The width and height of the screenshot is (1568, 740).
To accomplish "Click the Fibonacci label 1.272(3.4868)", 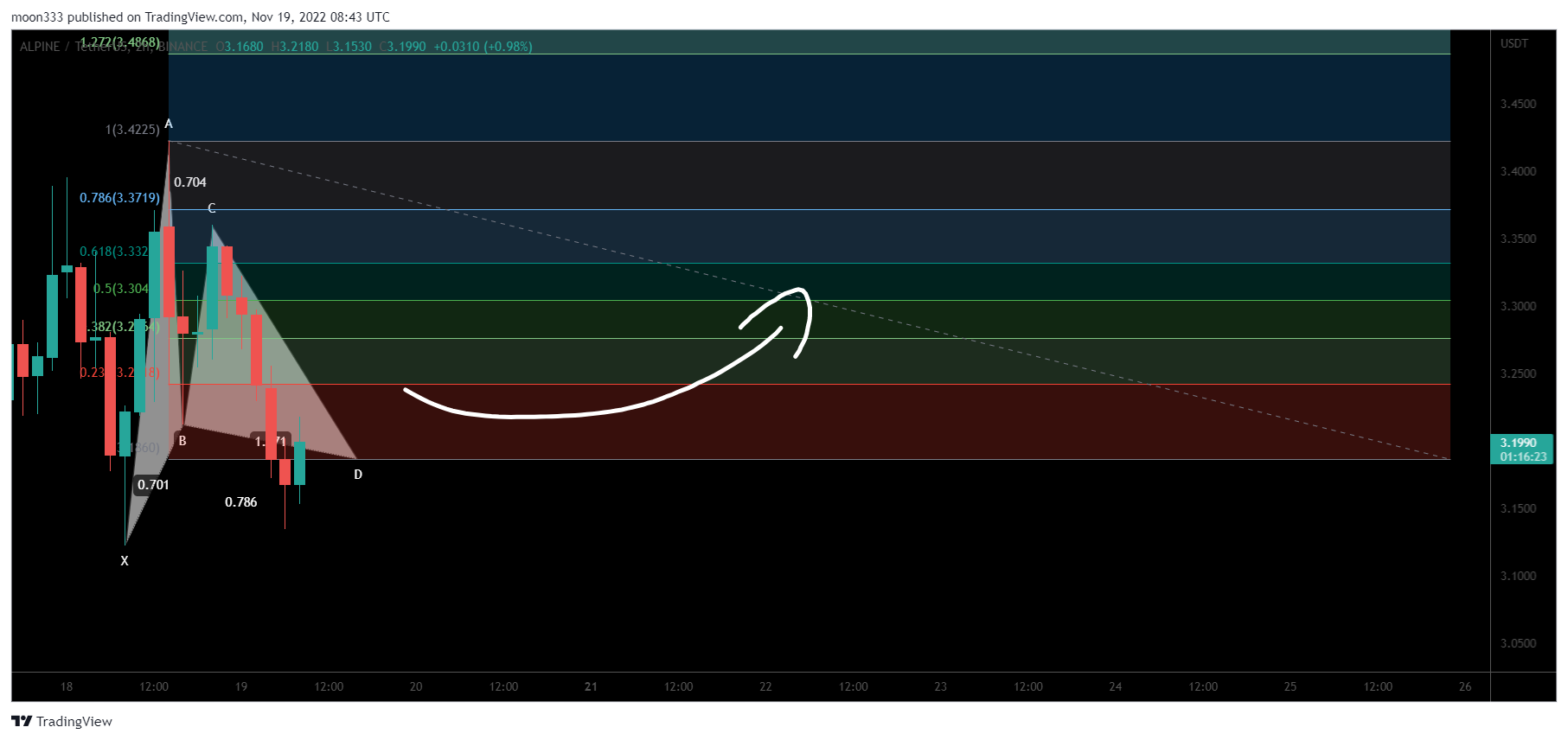I will 119,41.
